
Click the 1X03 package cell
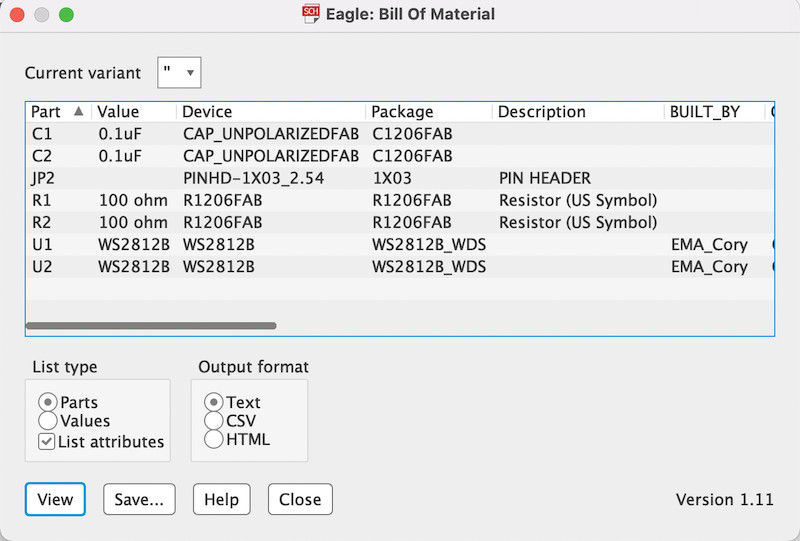point(392,178)
